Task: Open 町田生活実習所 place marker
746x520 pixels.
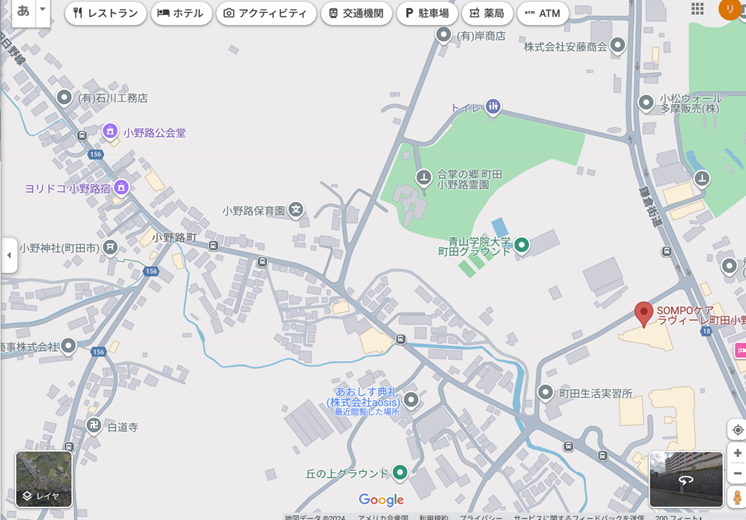Action: tap(545, 393)
